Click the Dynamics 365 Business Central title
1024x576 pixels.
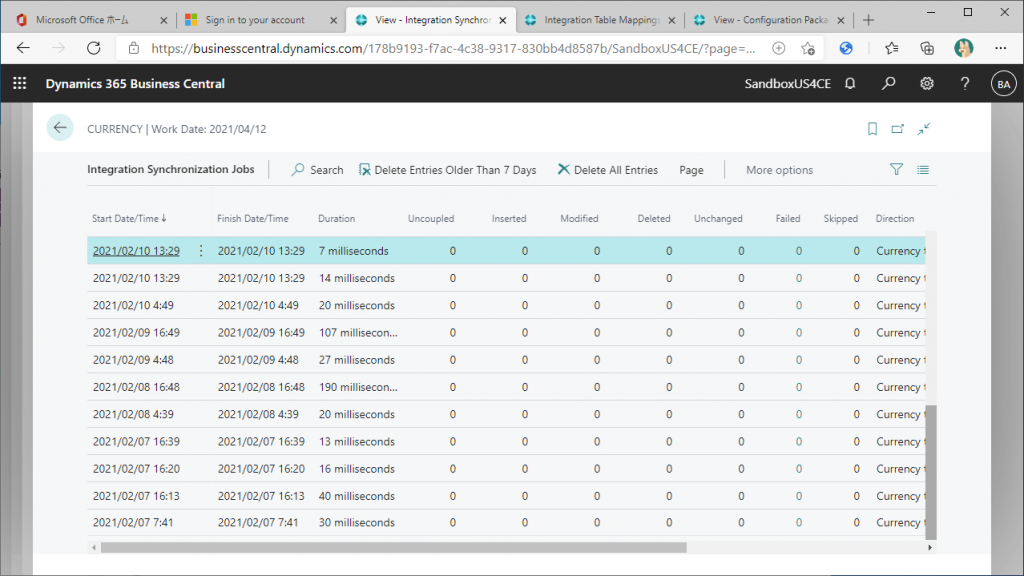tap(135, 84)
